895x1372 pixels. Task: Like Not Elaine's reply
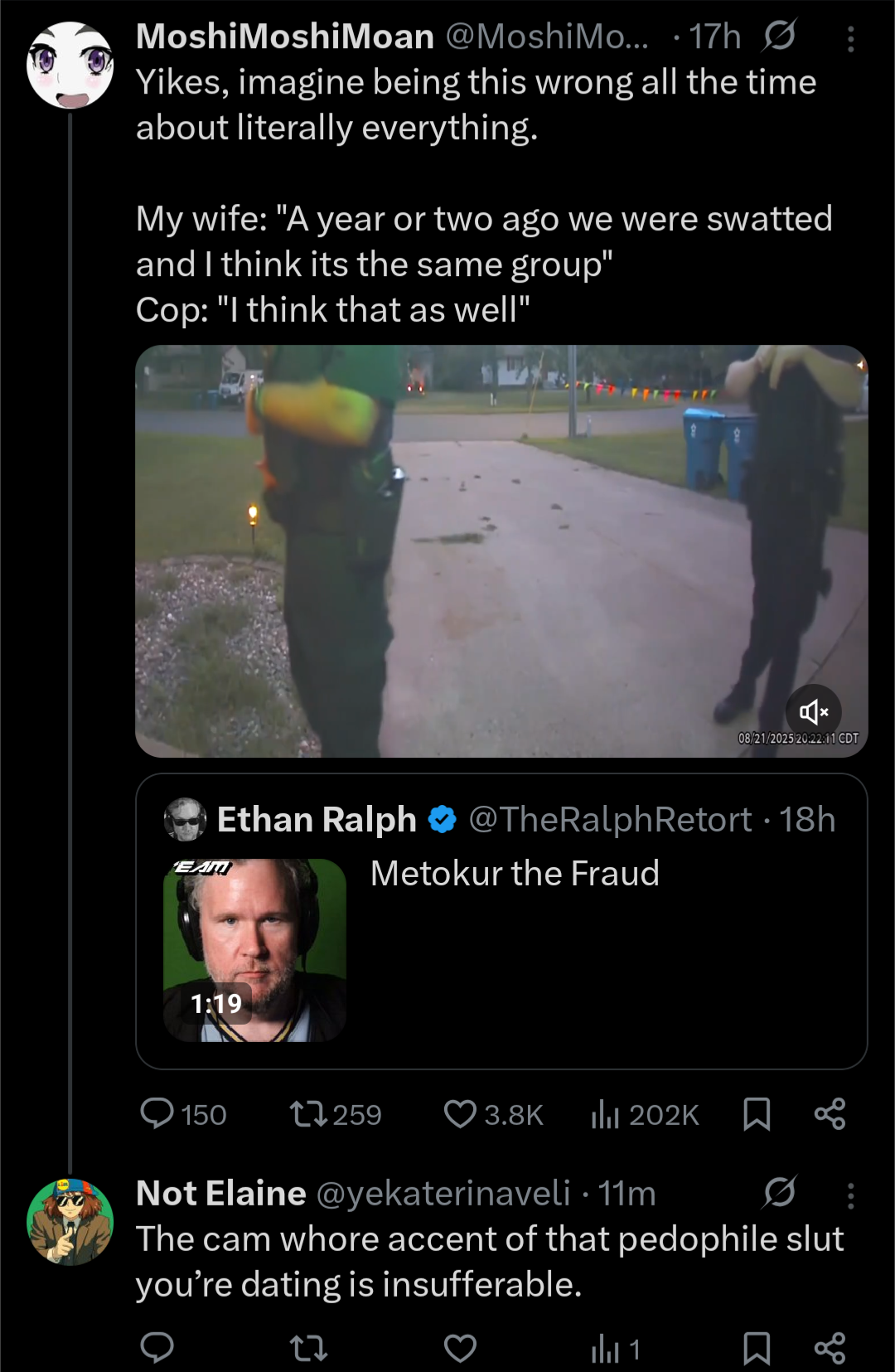click(461, 1349)
